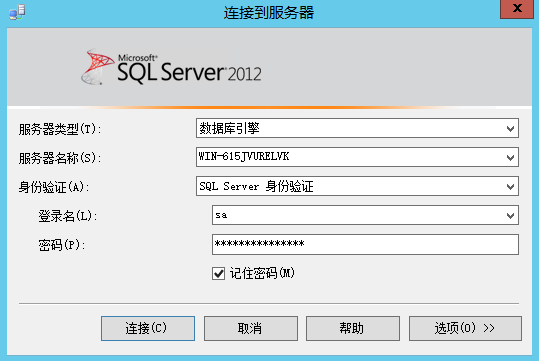Expand the 登录名 dropdown arrow
The width and height of the screenshot is (539, 361).
[510, 215]
